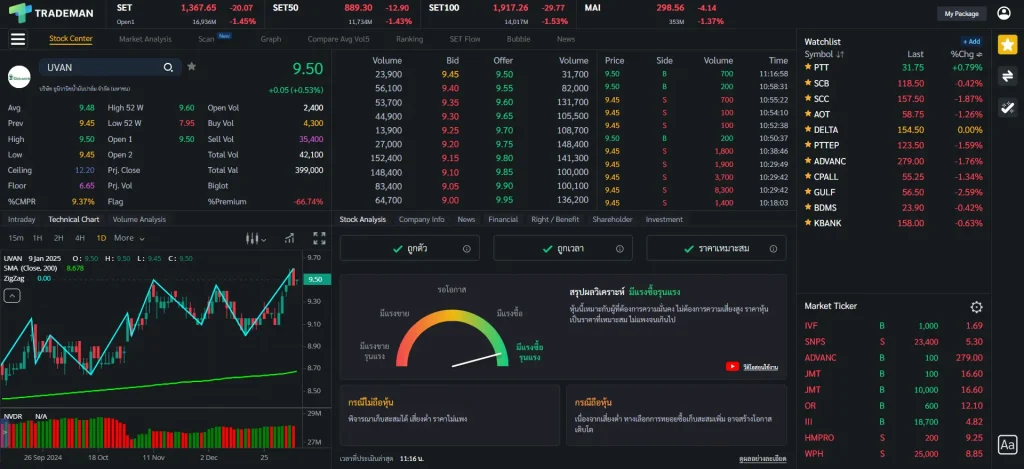Collapse the chart indicator legend arrow
This screenshot has height=469, width=1024.
(x=12, y=296)
